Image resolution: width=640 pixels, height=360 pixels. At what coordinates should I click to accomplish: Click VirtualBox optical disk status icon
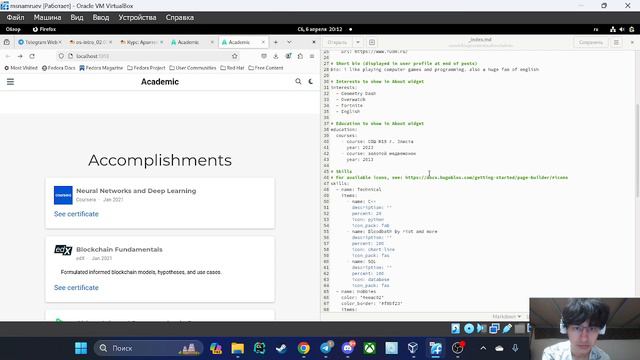(469, 328)
